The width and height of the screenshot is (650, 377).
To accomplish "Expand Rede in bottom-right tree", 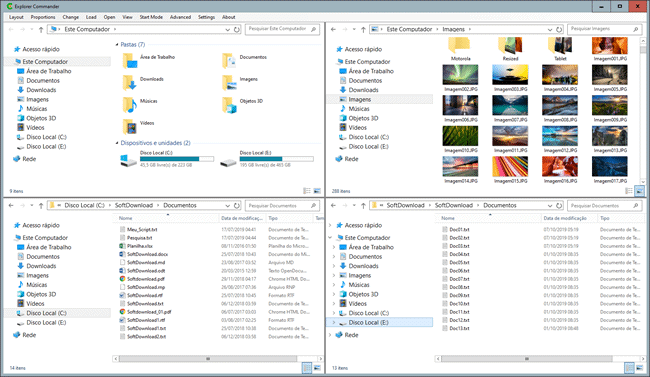I will click(x=330, y=335).
